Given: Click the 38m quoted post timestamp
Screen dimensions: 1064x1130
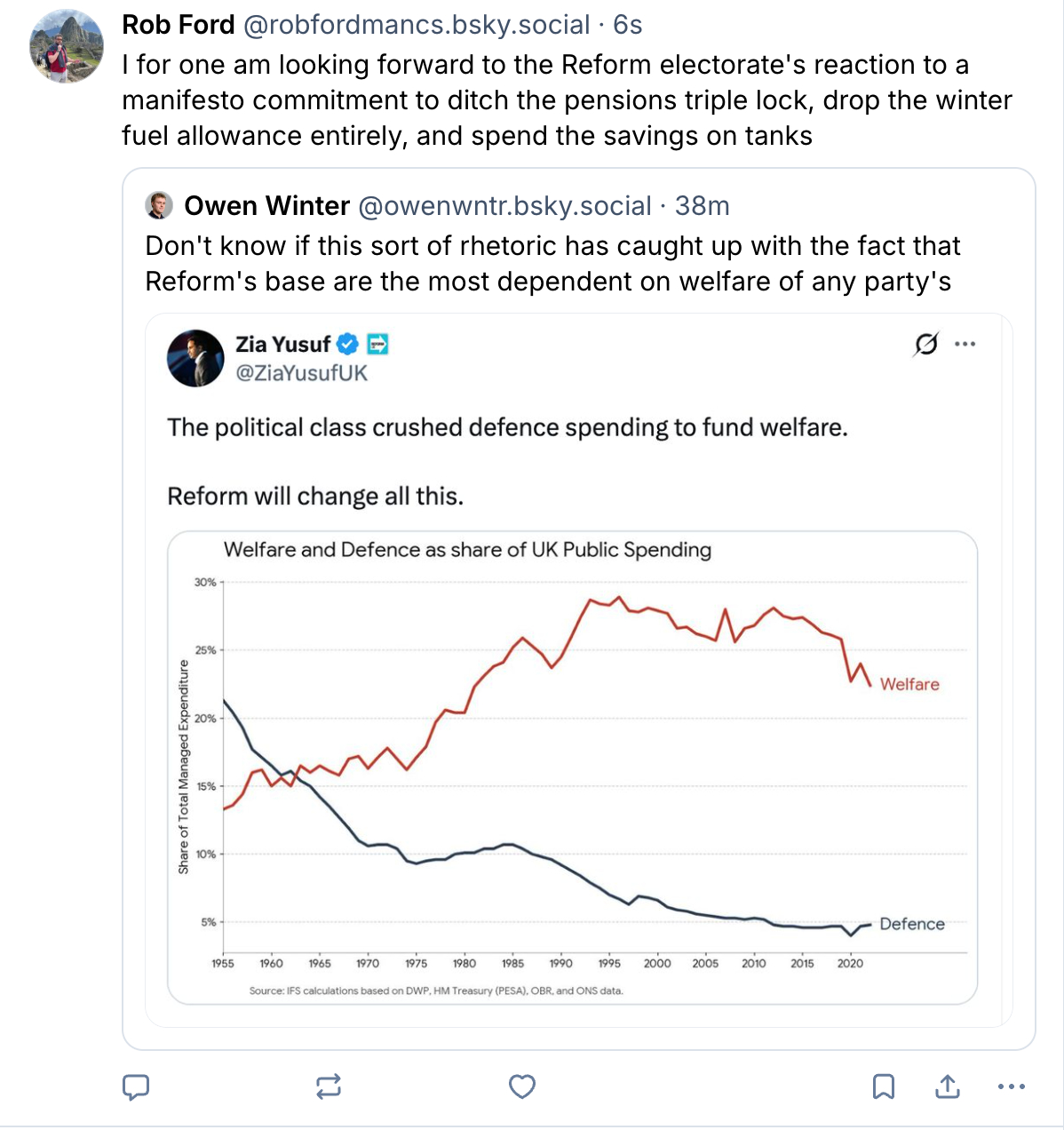Looking at the screenshot, I should tap(702, 206).
